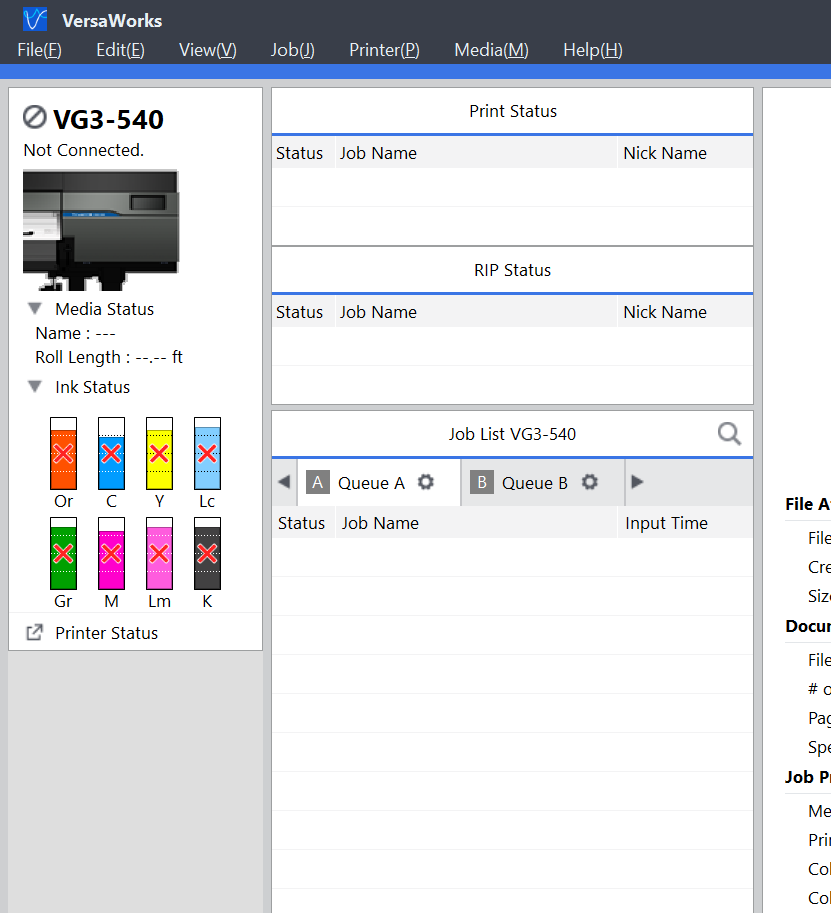Open the View menu
The height and width of the screenshot is (913, 831).
pyautogui.click(x=208, y=50)
